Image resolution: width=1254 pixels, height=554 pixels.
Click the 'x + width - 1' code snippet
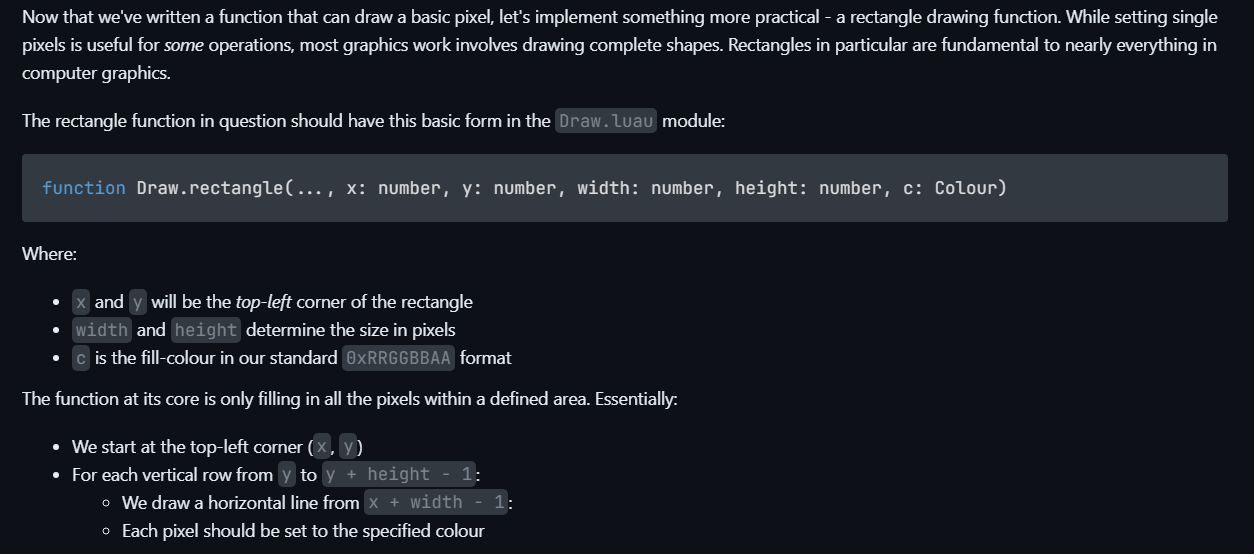(x=436, y=503)
